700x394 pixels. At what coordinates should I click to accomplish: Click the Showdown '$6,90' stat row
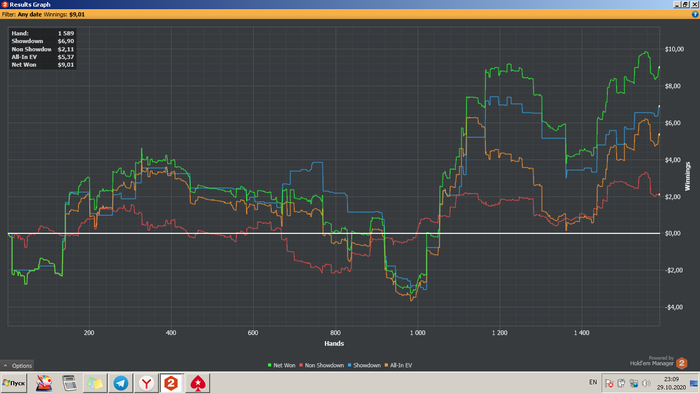pyautogui.click(x=43, y=41)
